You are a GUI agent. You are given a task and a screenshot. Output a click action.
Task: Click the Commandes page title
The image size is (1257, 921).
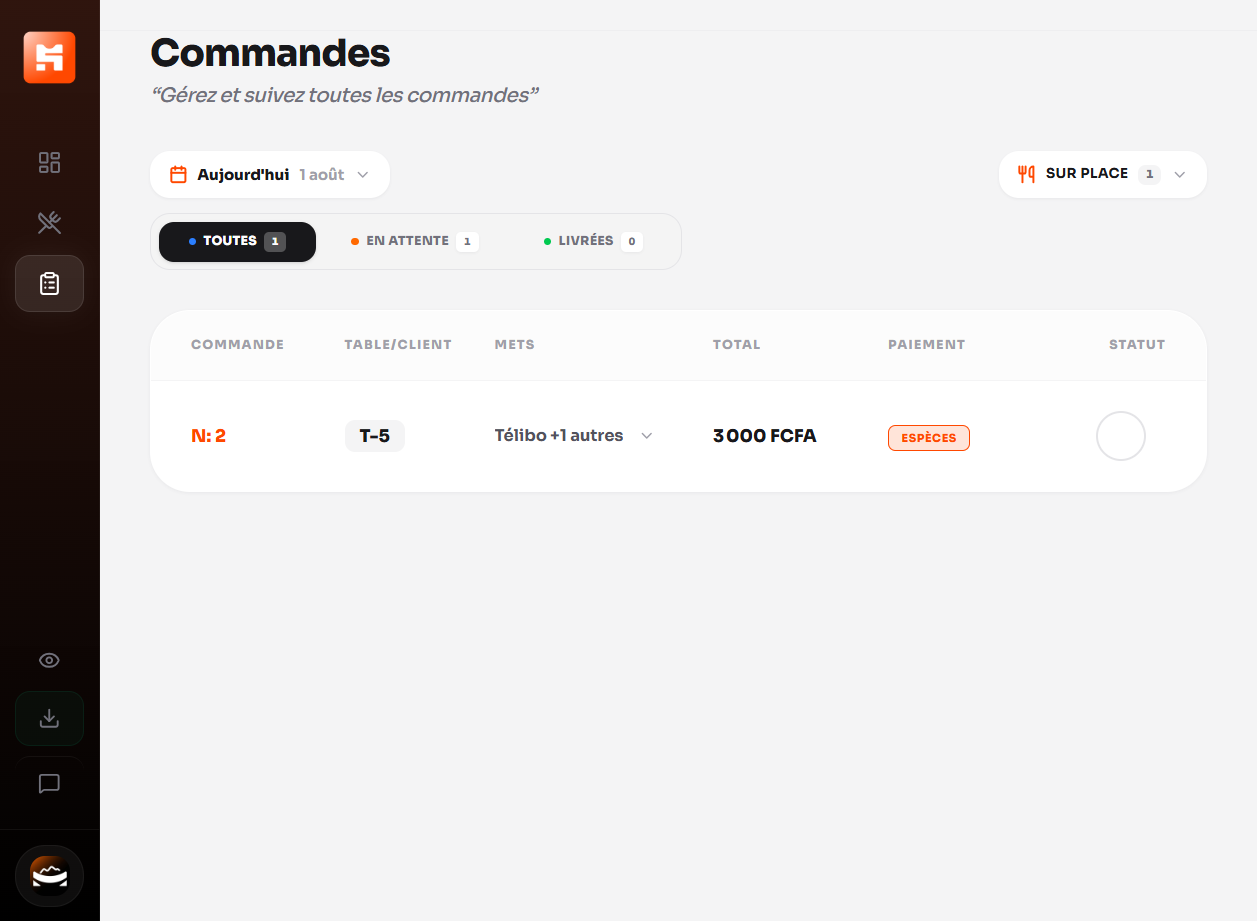(x=270, y=52)
